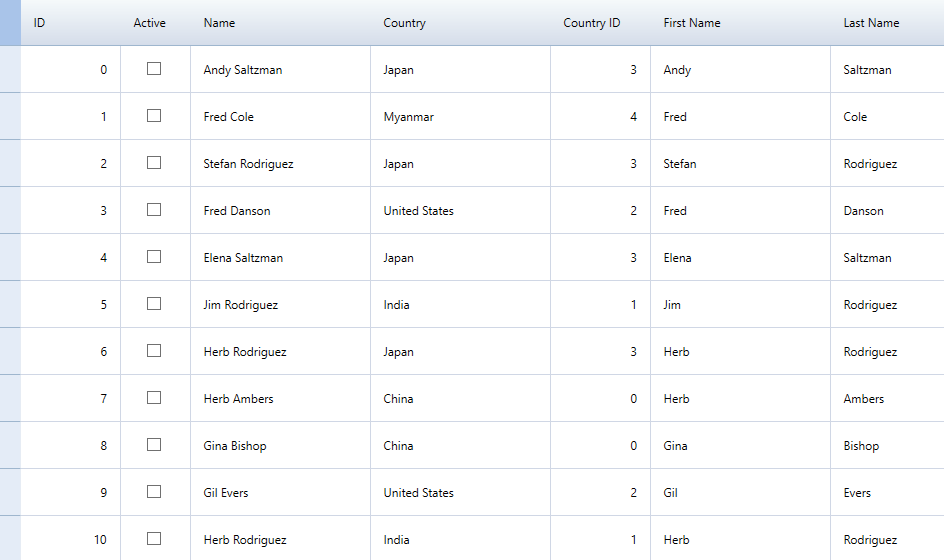This screenshot has width=944, height=560.
Task: Check Active box in row ID 10
Action: [x=154, y=539]
